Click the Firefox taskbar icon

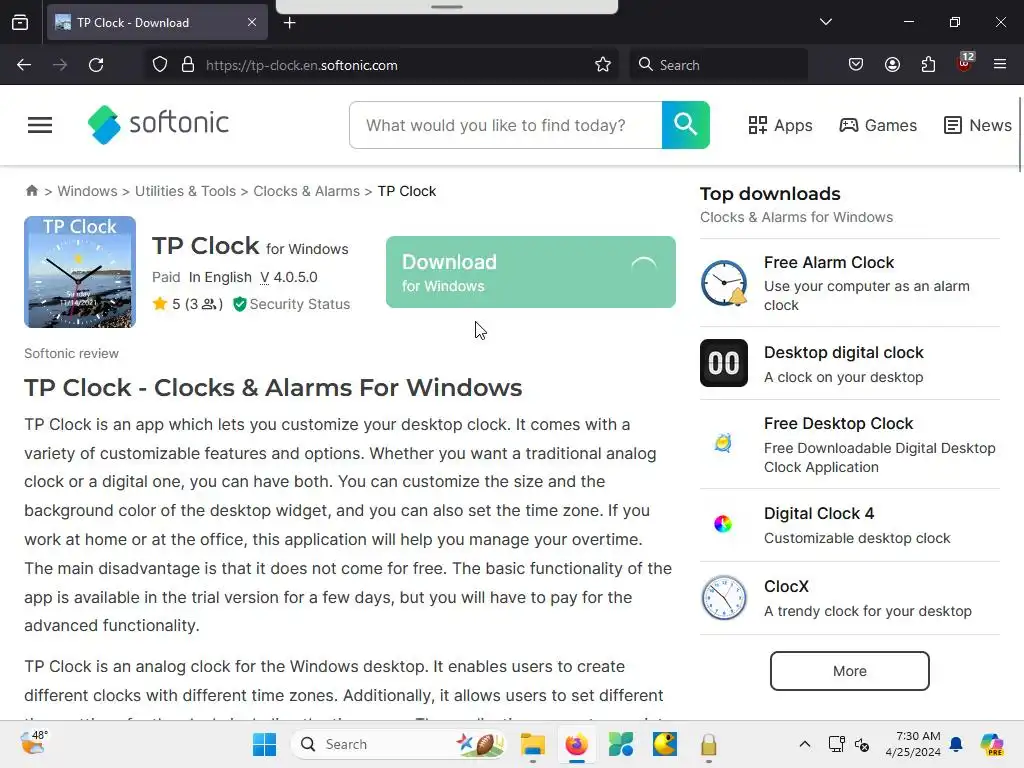tap(577, 744)
